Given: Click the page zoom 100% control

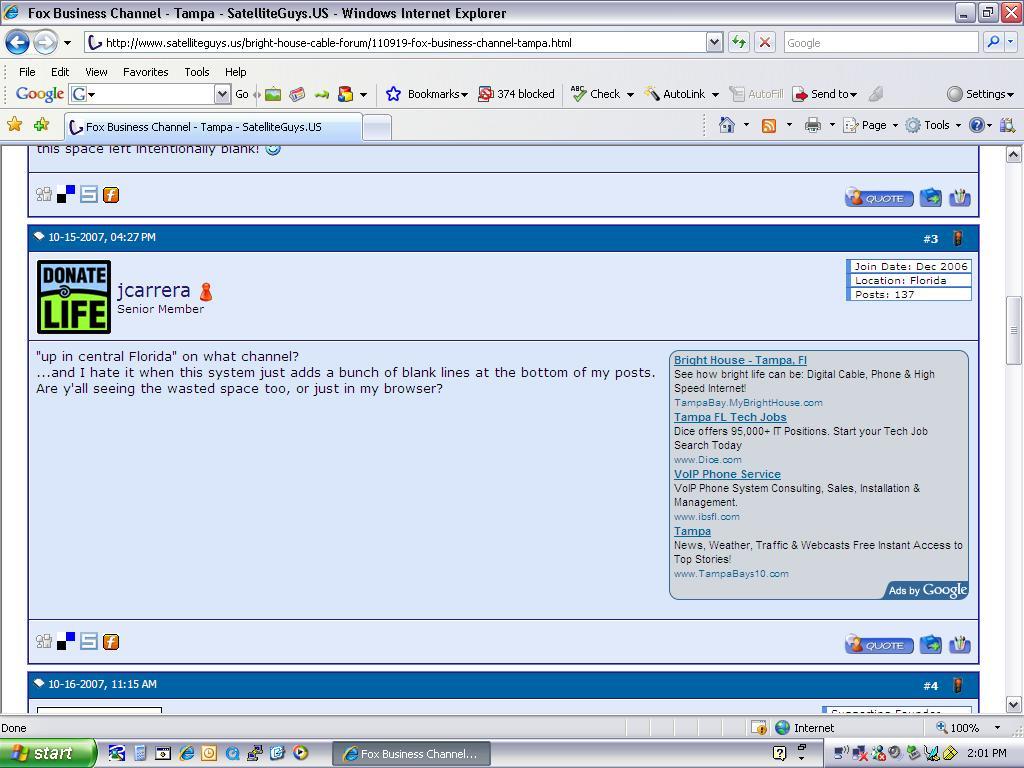Looking at the screenshot, I should pos(968,728).
